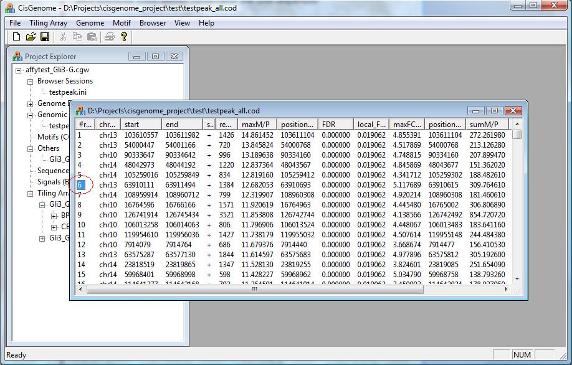Open the Tiling Array menu
The image size is (572, 365).
pyautogui.click(x=48, y=23)
